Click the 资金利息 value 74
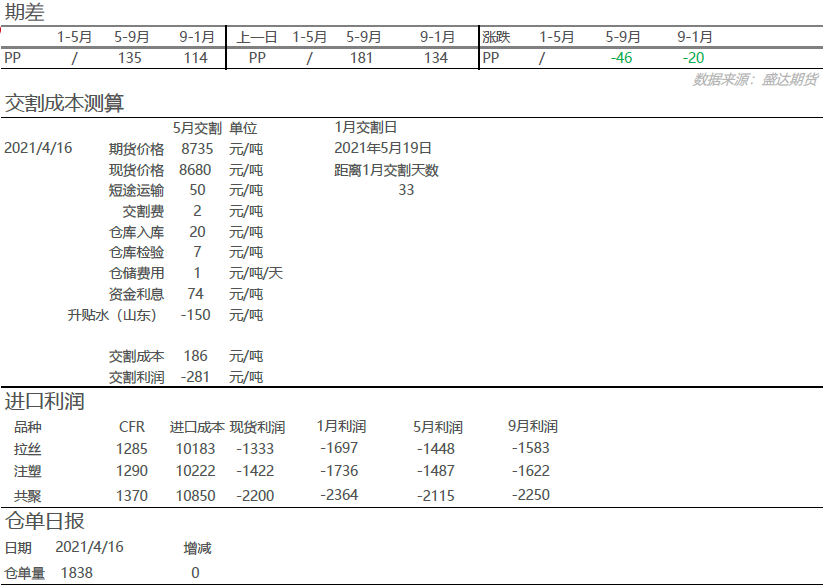The width and height of the screenshot is (824, 586). [196, 294]
